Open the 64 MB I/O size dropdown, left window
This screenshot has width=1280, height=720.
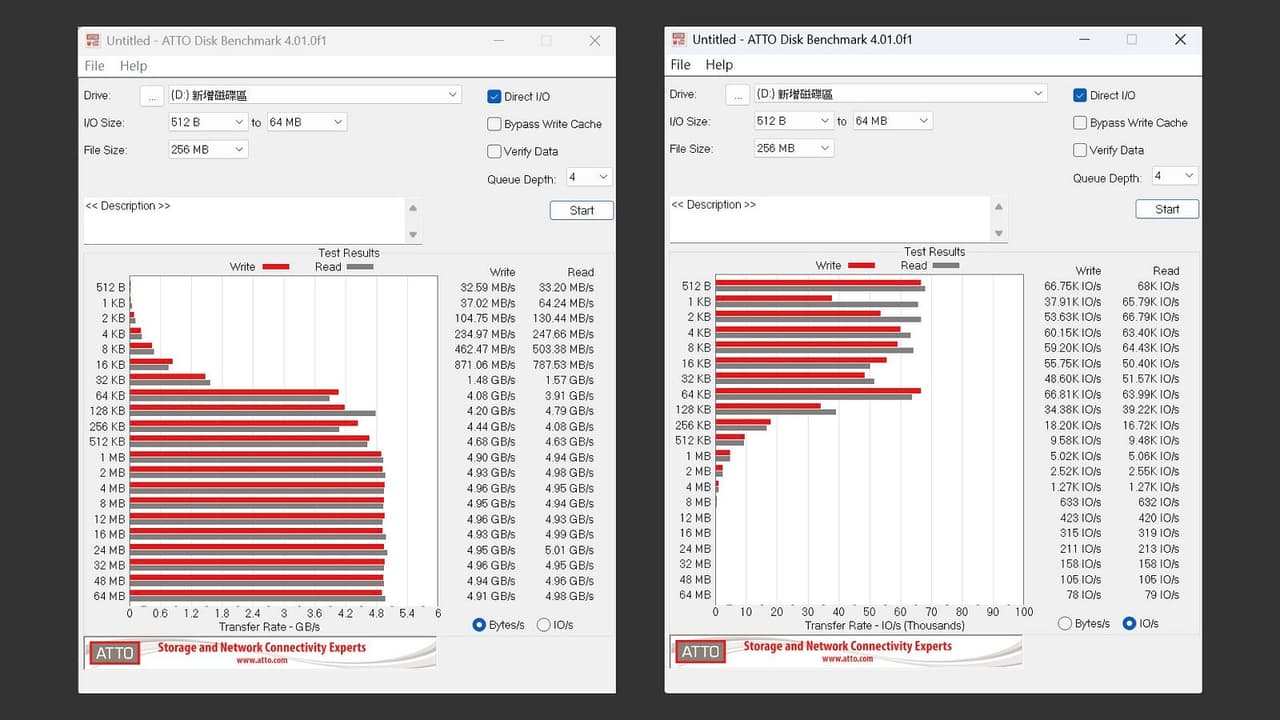tap(305, 122)
